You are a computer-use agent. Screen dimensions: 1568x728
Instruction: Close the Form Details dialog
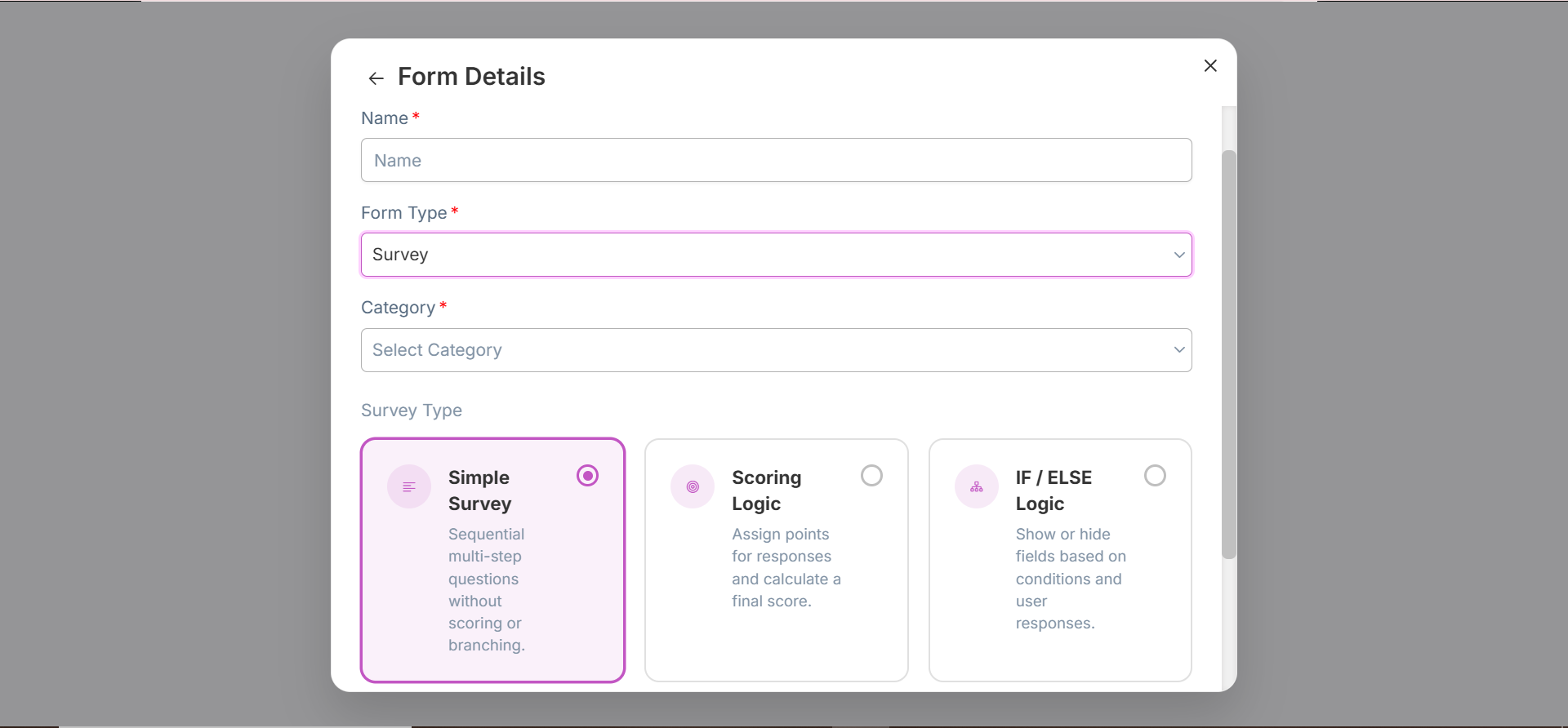point(1210,65)
